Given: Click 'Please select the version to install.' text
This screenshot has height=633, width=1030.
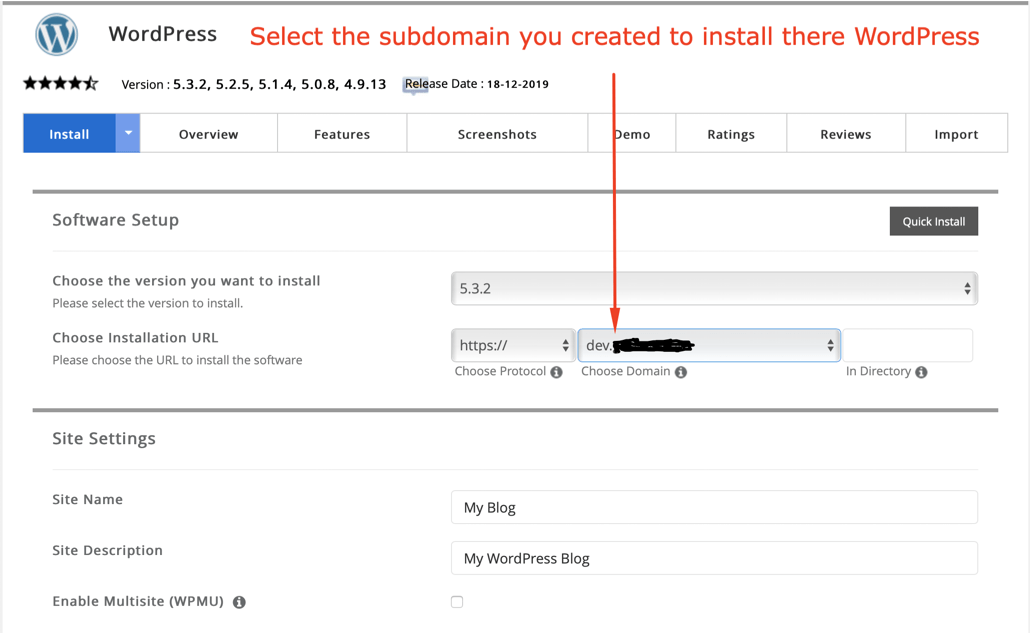Looking at the screenshot, I should coord(148,303).
